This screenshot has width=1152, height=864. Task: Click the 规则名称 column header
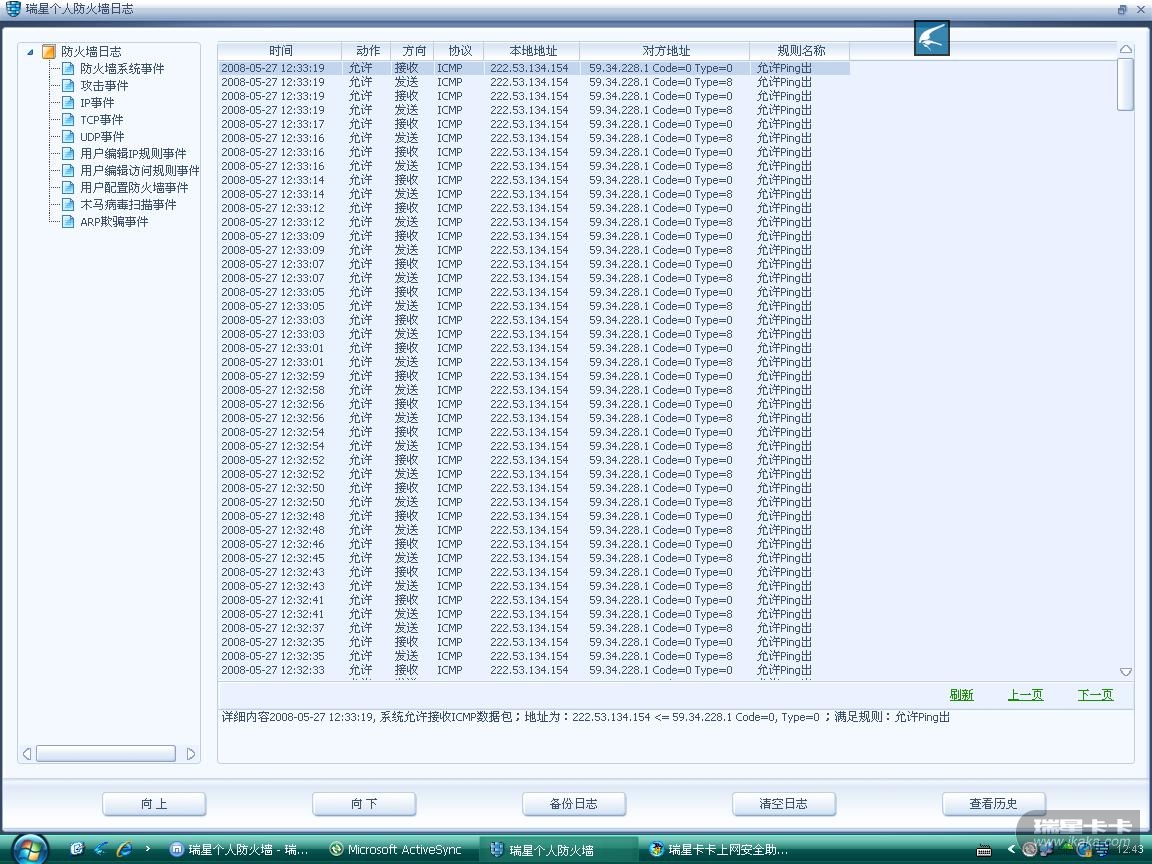[x=800, y=51]
